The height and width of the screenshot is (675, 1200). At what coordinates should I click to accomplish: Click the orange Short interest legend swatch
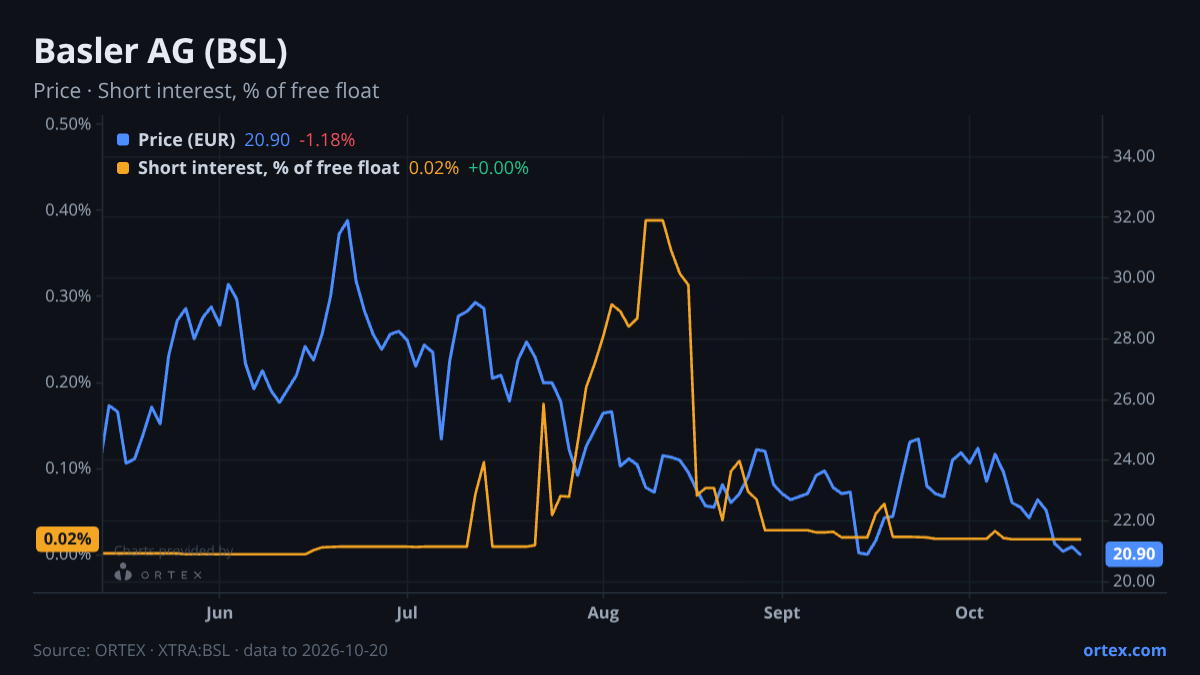pos(123,168)
